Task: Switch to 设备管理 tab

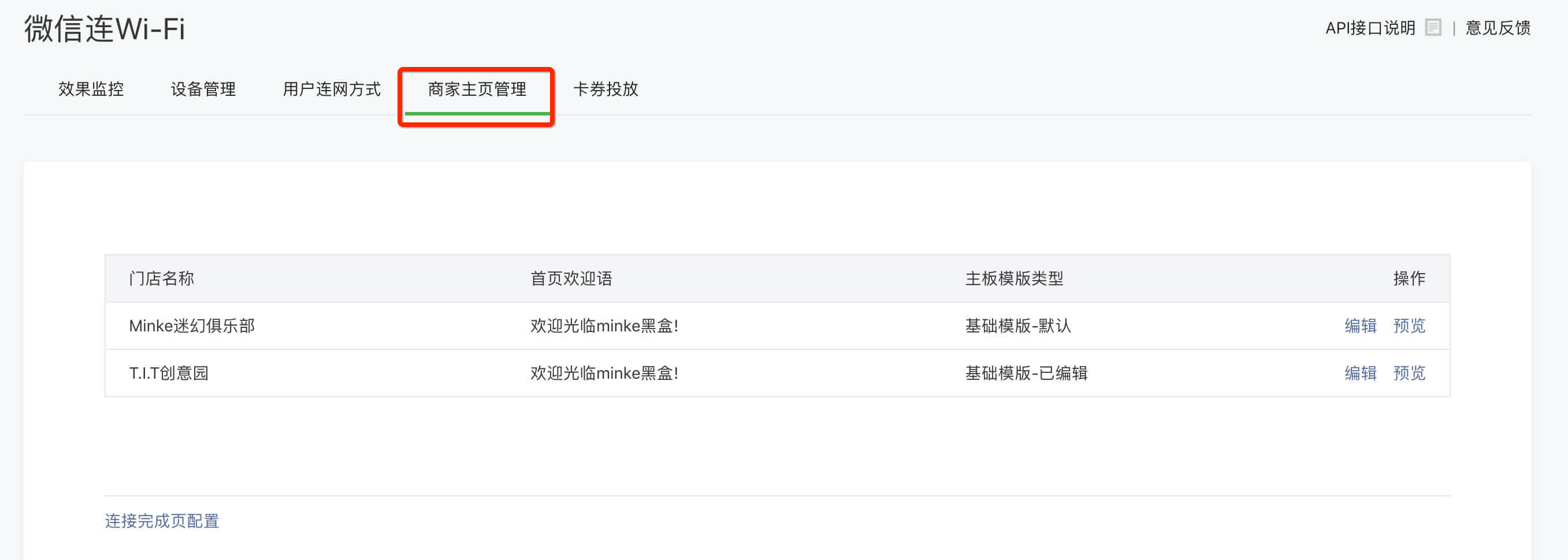Action: point(203,89)
